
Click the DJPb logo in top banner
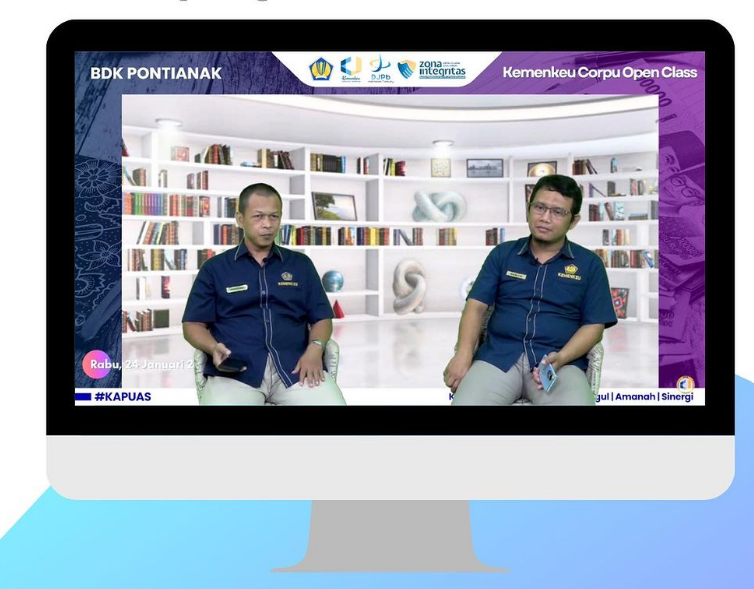(x=380, y=70)
